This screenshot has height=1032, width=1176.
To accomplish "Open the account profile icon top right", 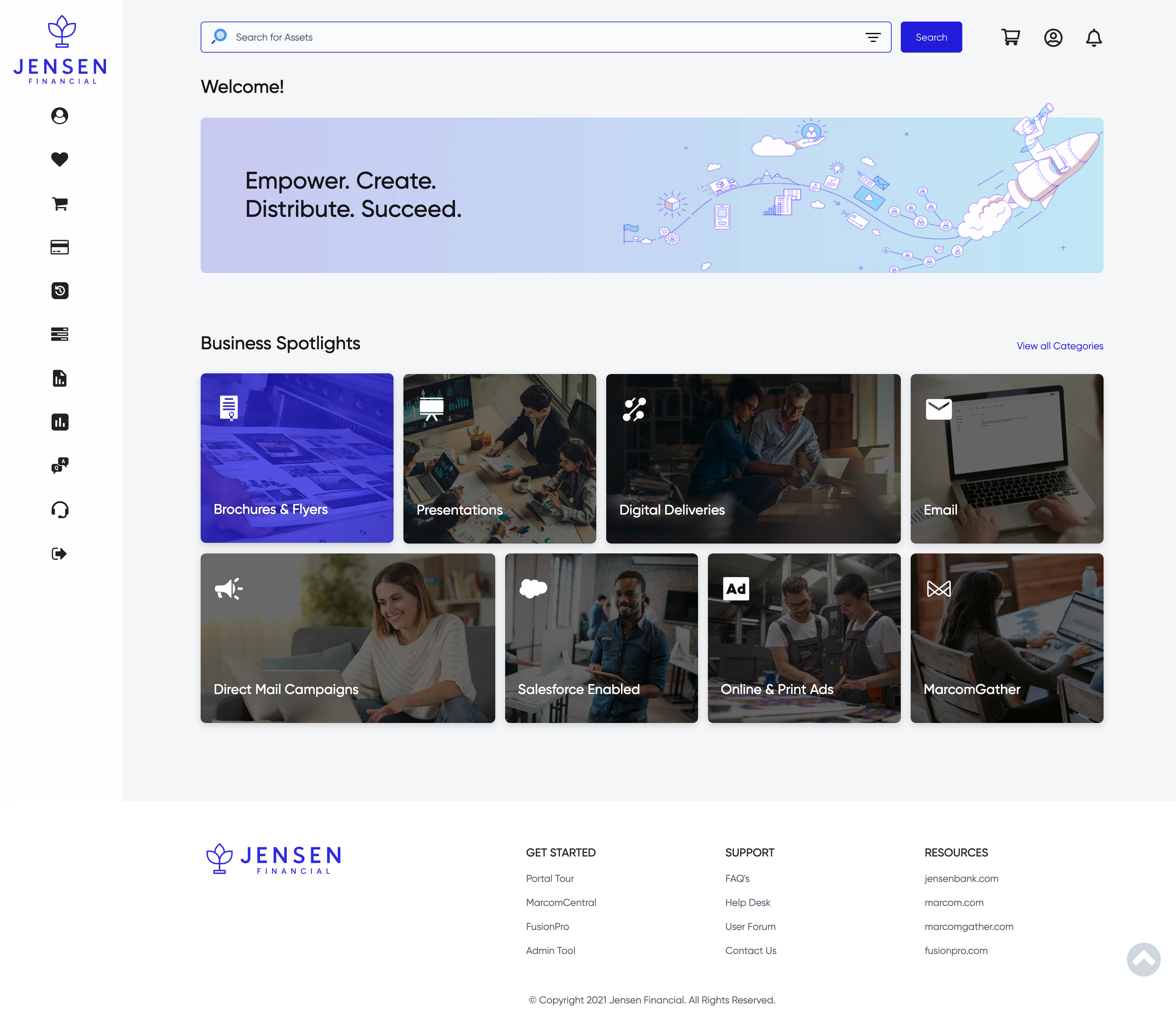I will point(1053,37).
